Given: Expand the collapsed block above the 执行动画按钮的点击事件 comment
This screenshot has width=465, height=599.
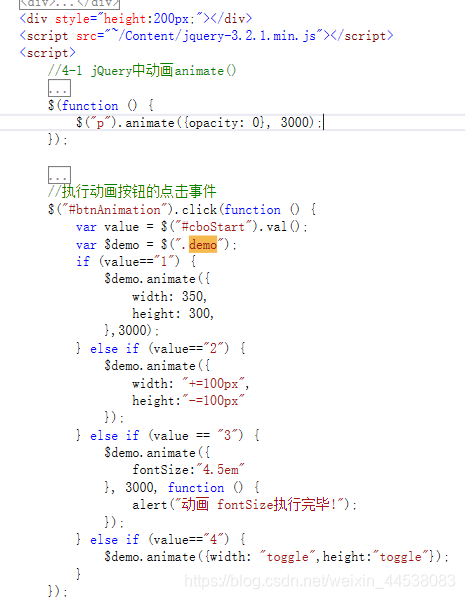Looking at the screenshot, I should (59, 175).
